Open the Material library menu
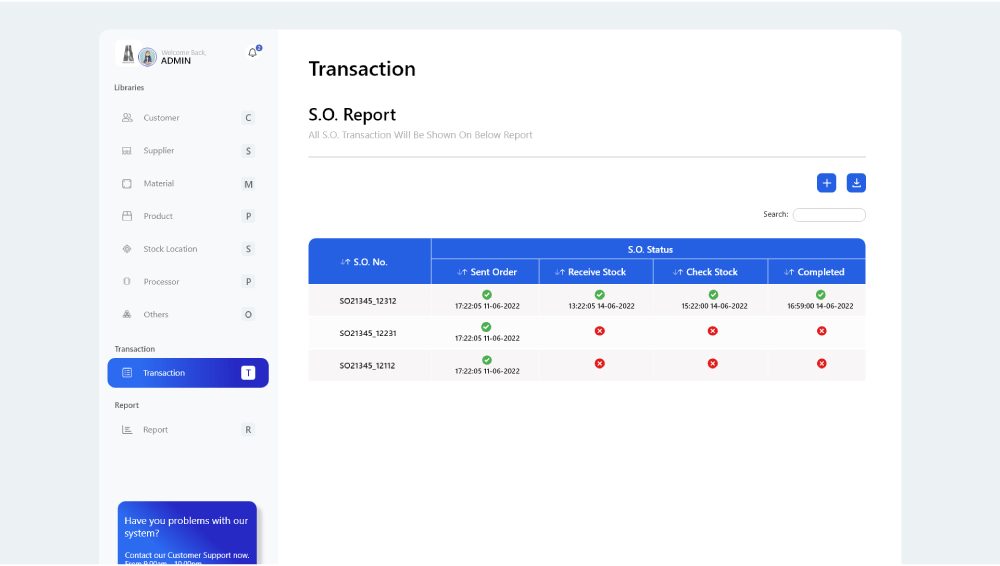The image size is (1000, 566). (158, 184)
